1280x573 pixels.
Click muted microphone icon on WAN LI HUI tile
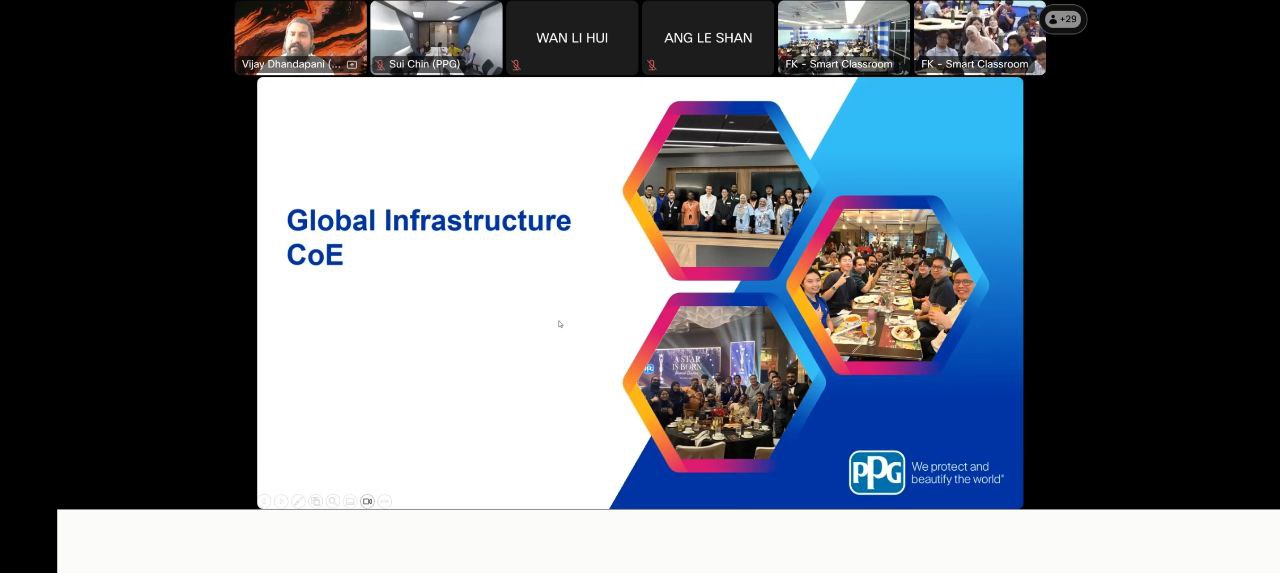516,65
